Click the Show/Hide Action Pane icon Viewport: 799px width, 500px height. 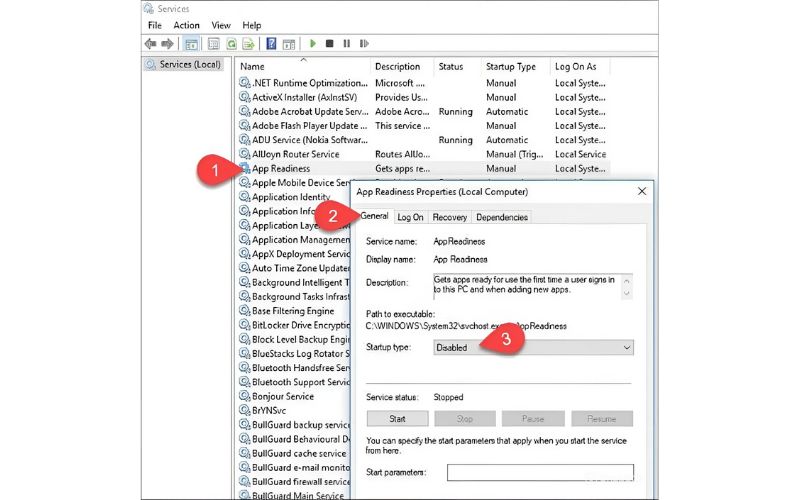coord(289,44)
